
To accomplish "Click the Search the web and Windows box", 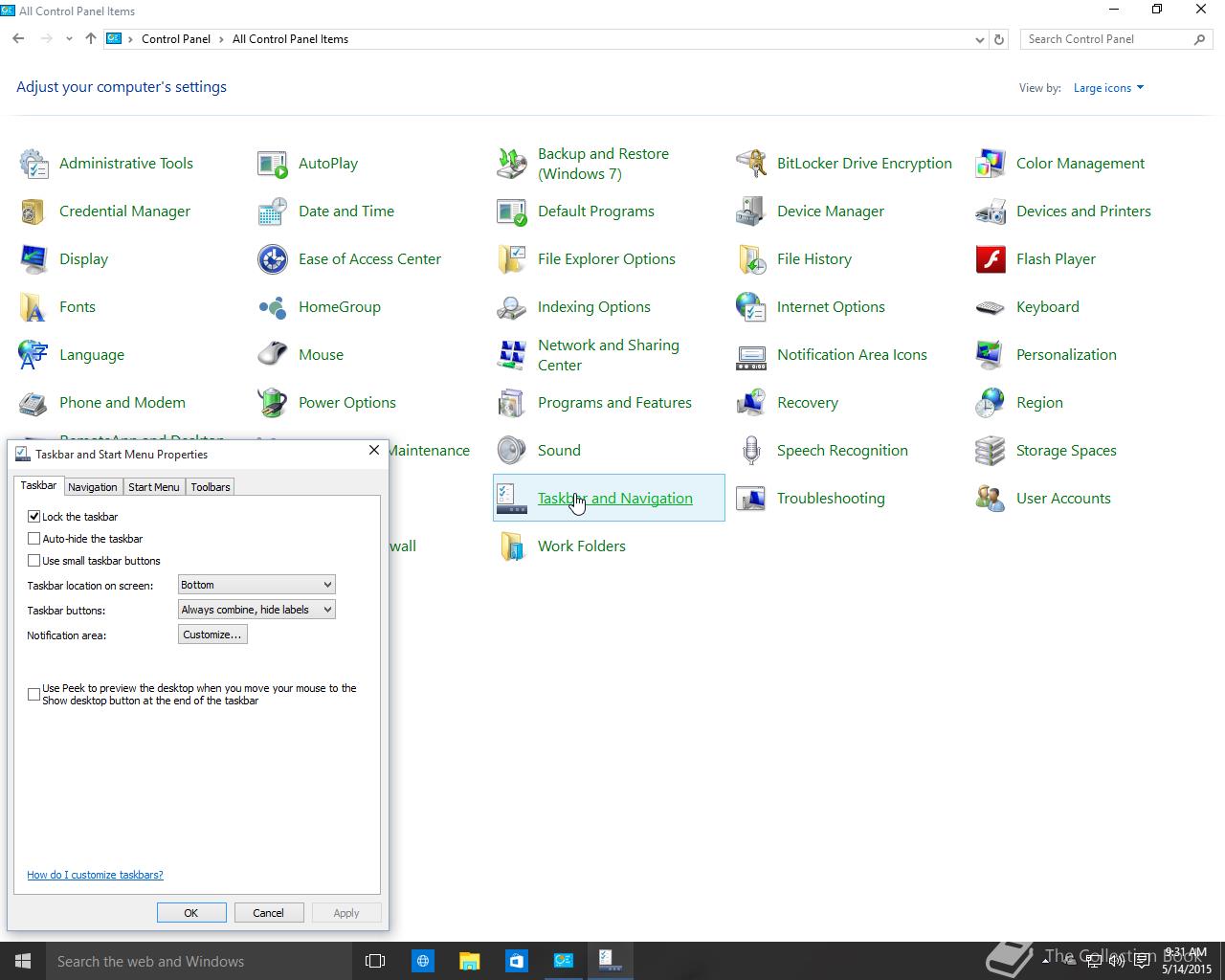I will coord(199,961).
